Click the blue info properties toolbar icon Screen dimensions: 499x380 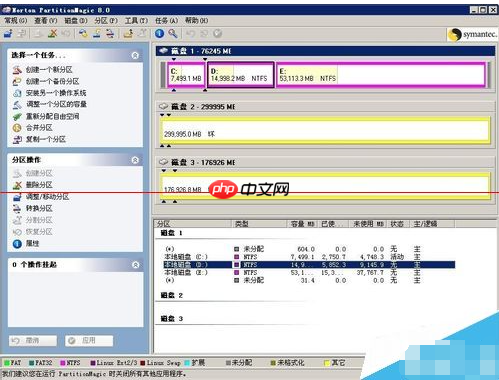coord(160,33)
